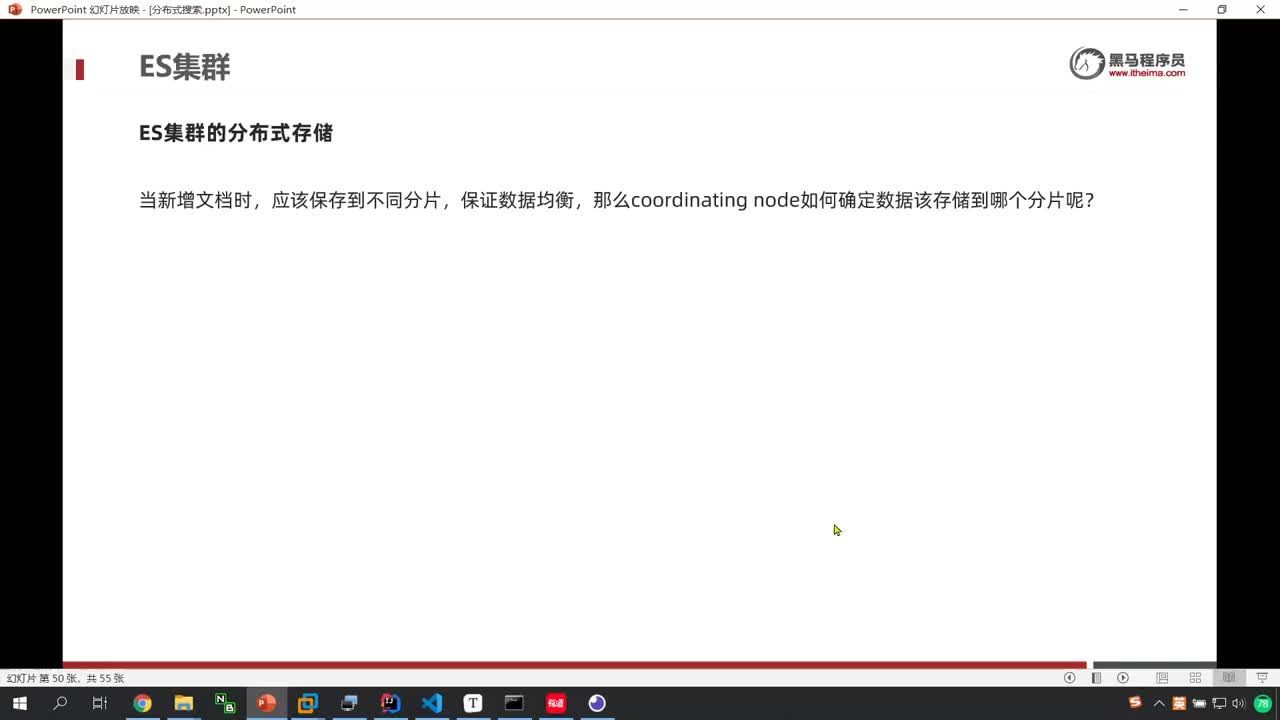This screenshot has height=720, width=1280.
Task: Click the itheima logo on slide
Action: (x=1127, y=63)
